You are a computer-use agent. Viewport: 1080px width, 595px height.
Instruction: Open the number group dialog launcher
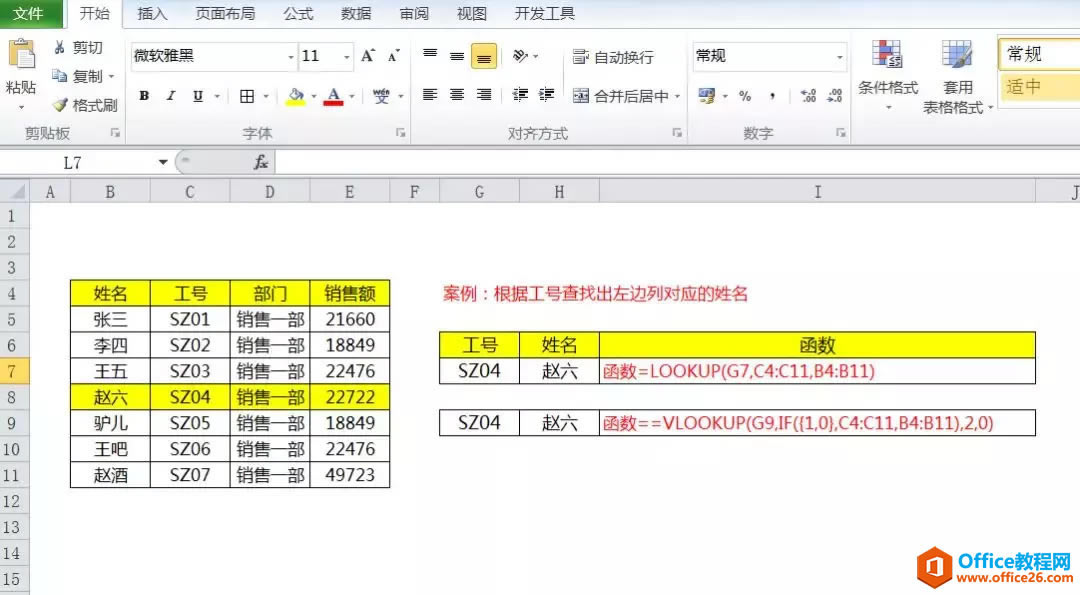click(840, 133)
